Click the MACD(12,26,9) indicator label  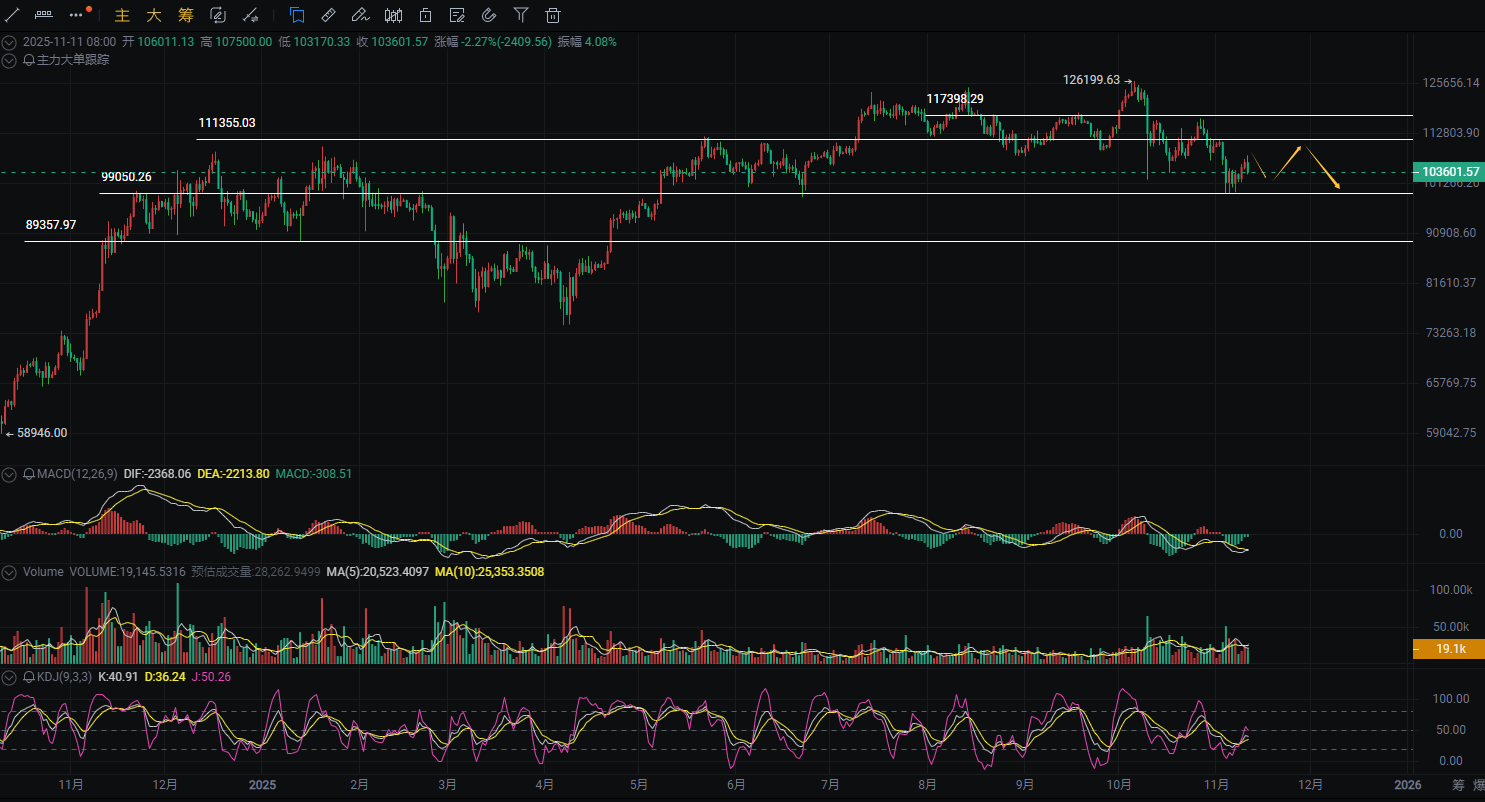point(77,474)
